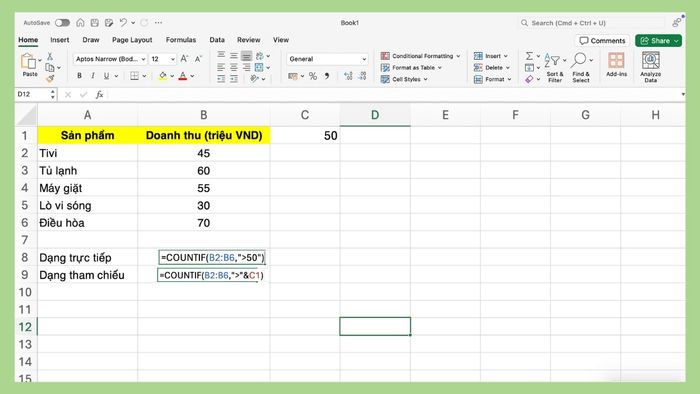Viewport: 700px width, 394px height.
Task: Toggle center text horizontally
Action: click(234, 67)
